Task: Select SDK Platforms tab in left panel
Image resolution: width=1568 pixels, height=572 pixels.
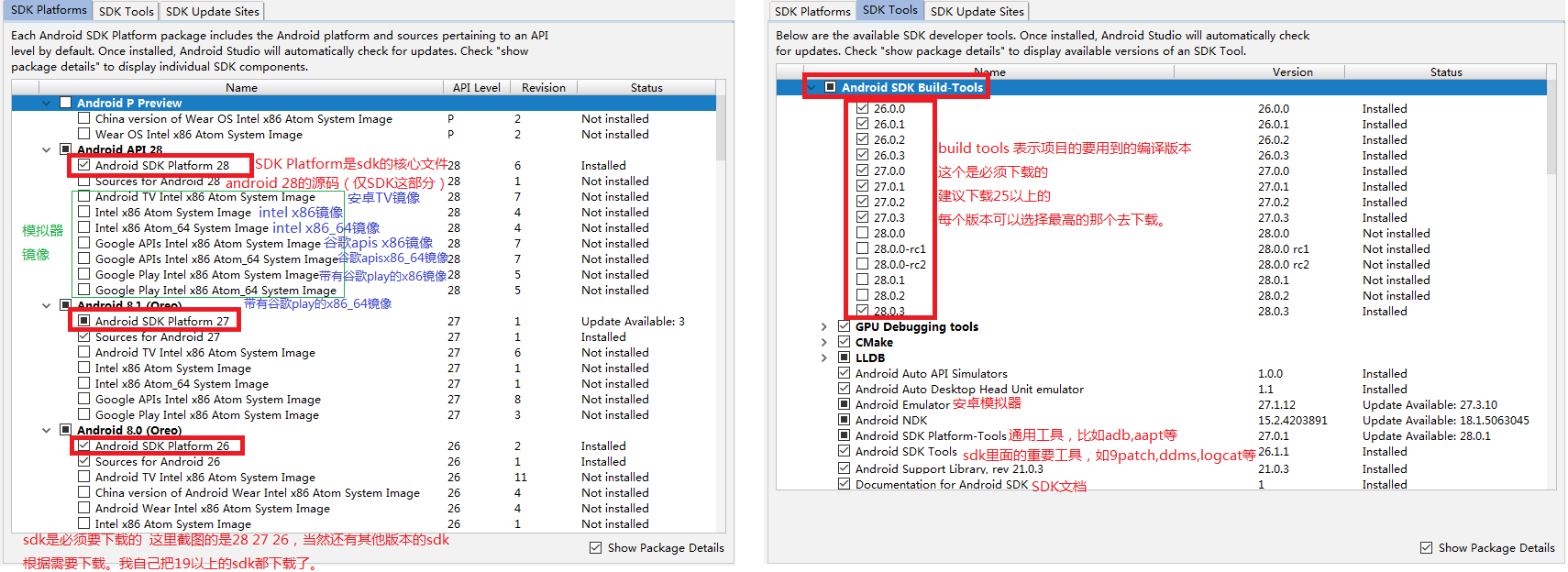Action: coord(49,10)
